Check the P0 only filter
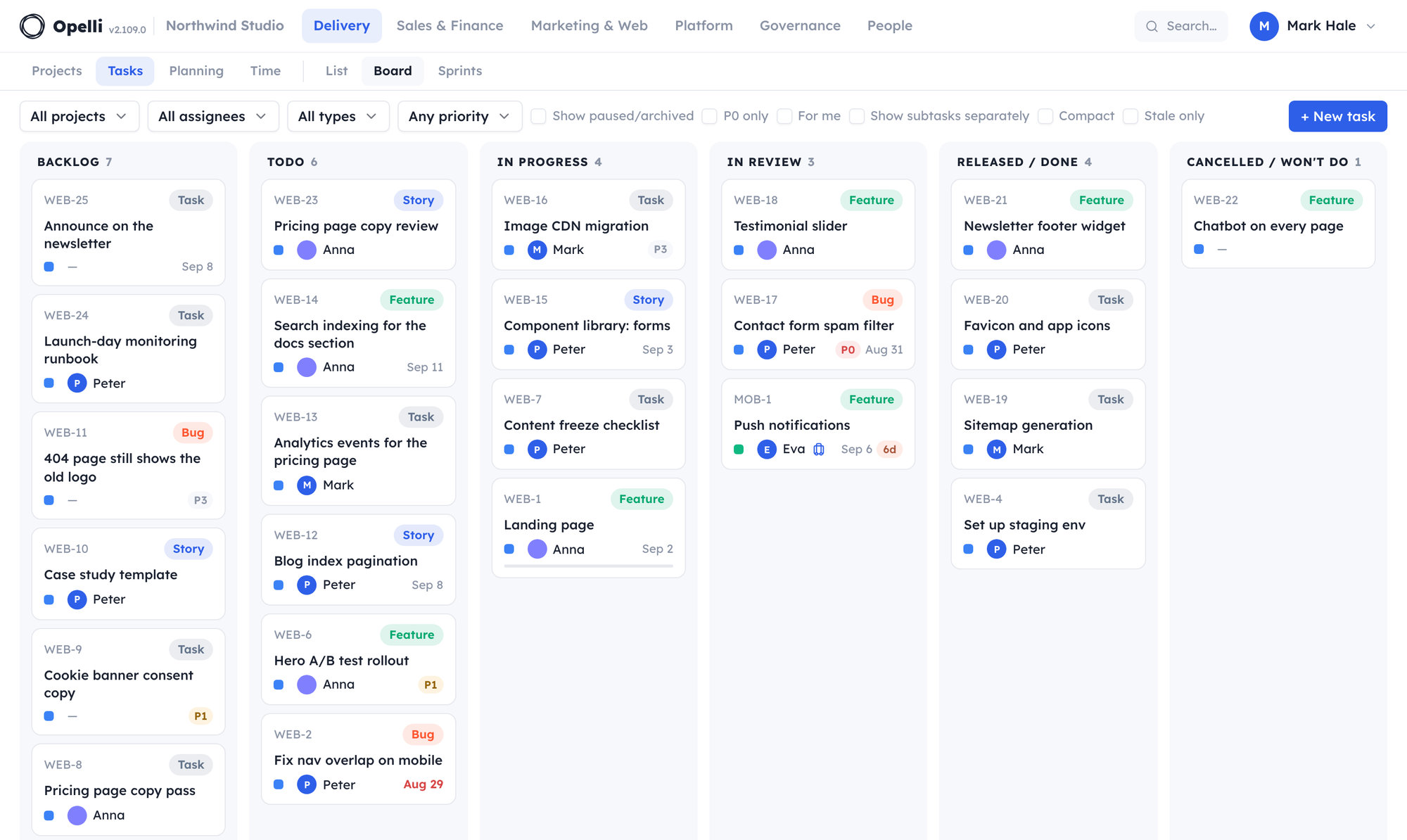The image size is (1407, 840). tap(709, 116)
